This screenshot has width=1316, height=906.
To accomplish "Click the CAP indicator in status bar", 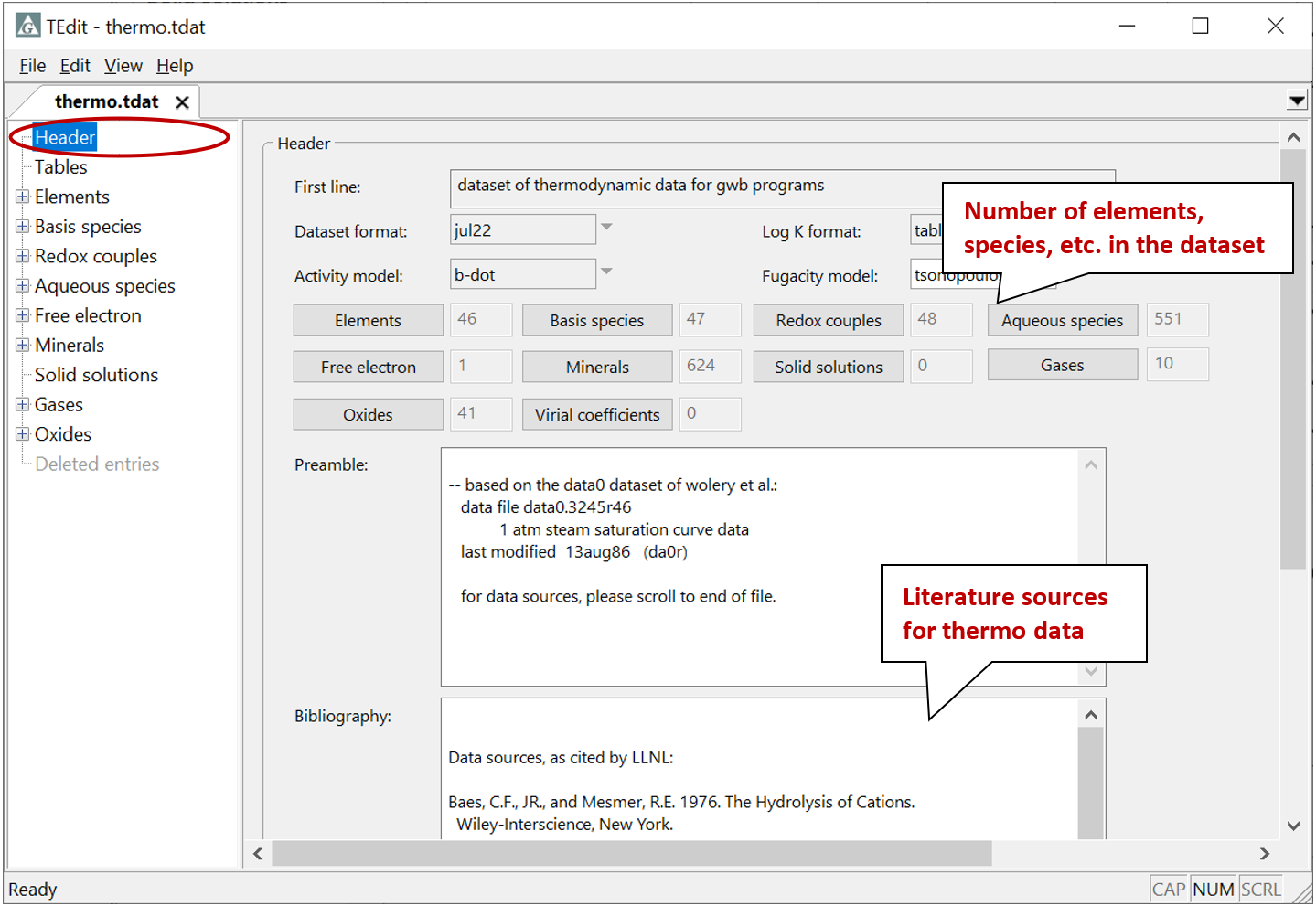I will click(1169, 890).
